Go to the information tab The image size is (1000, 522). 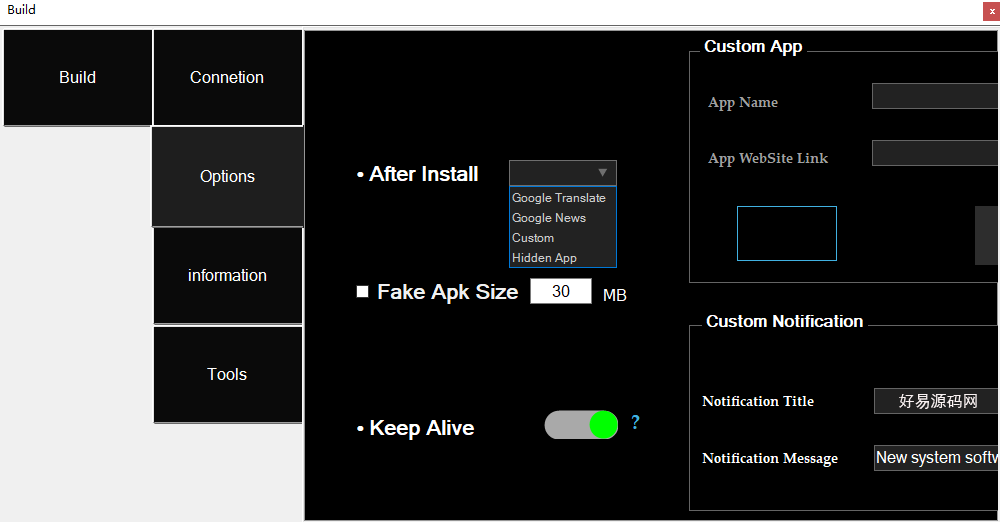click(227, 276)
